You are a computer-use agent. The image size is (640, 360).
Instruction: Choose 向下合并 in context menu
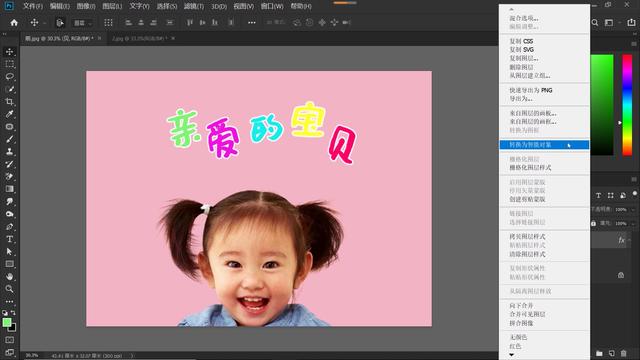point(521,305)
